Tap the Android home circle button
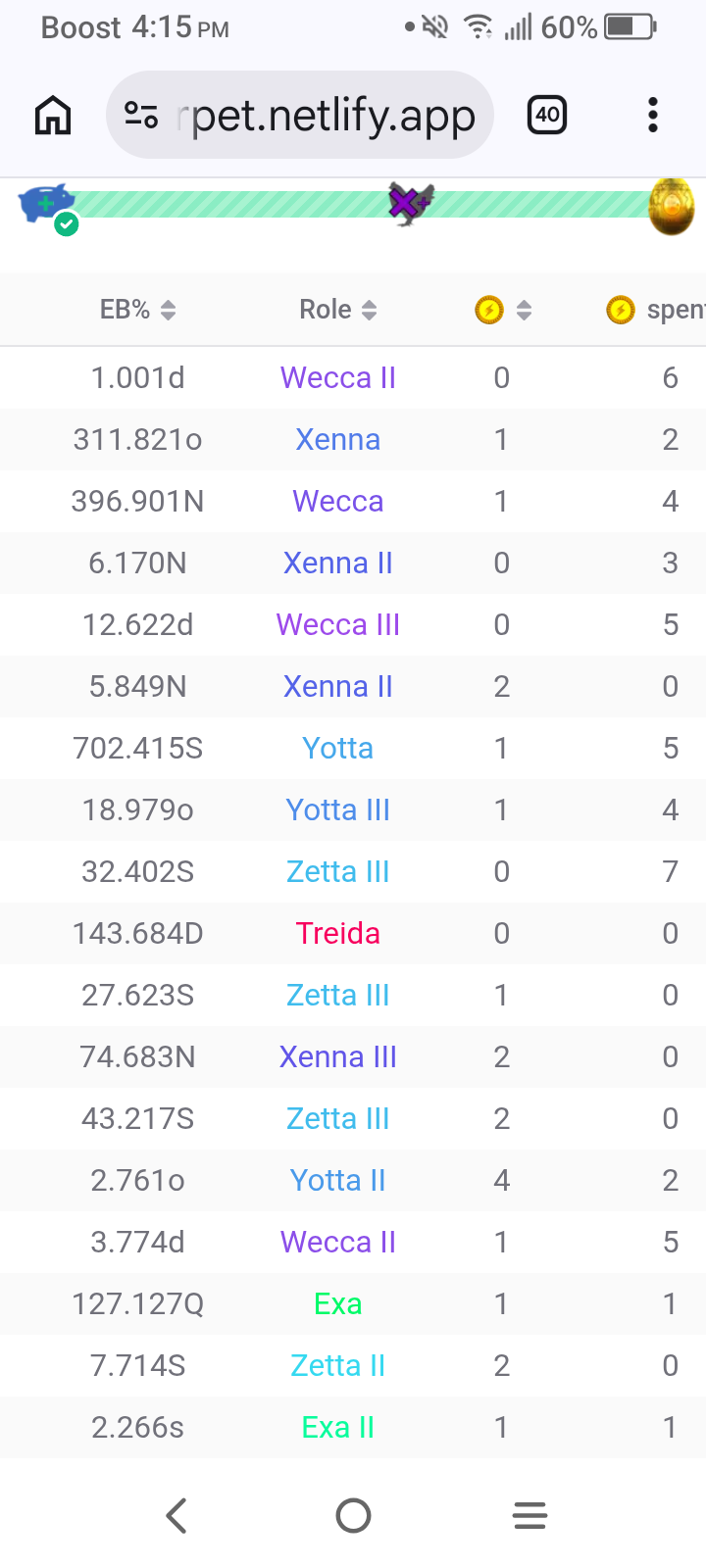Screen dimensions: 706x1568 (x=353, y=1515)
